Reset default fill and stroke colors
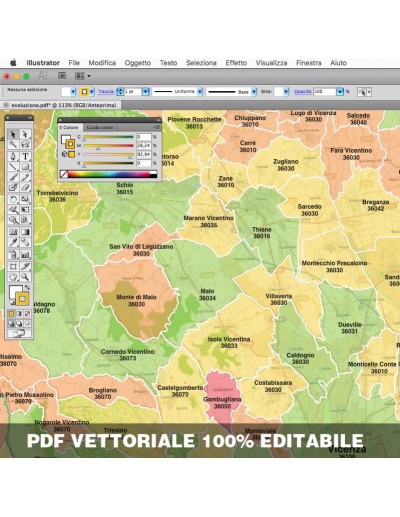This screenshot has height=517, width=400. (x=12, y=303)
